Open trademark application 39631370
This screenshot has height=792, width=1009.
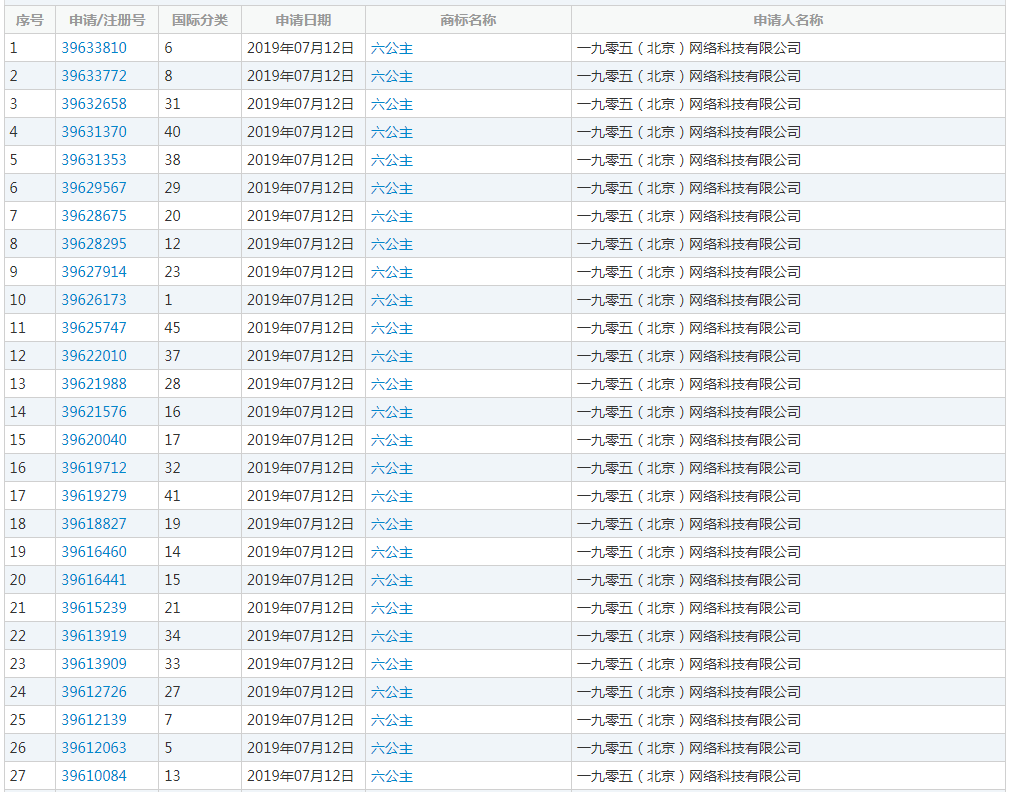click(x=94, y=132)
